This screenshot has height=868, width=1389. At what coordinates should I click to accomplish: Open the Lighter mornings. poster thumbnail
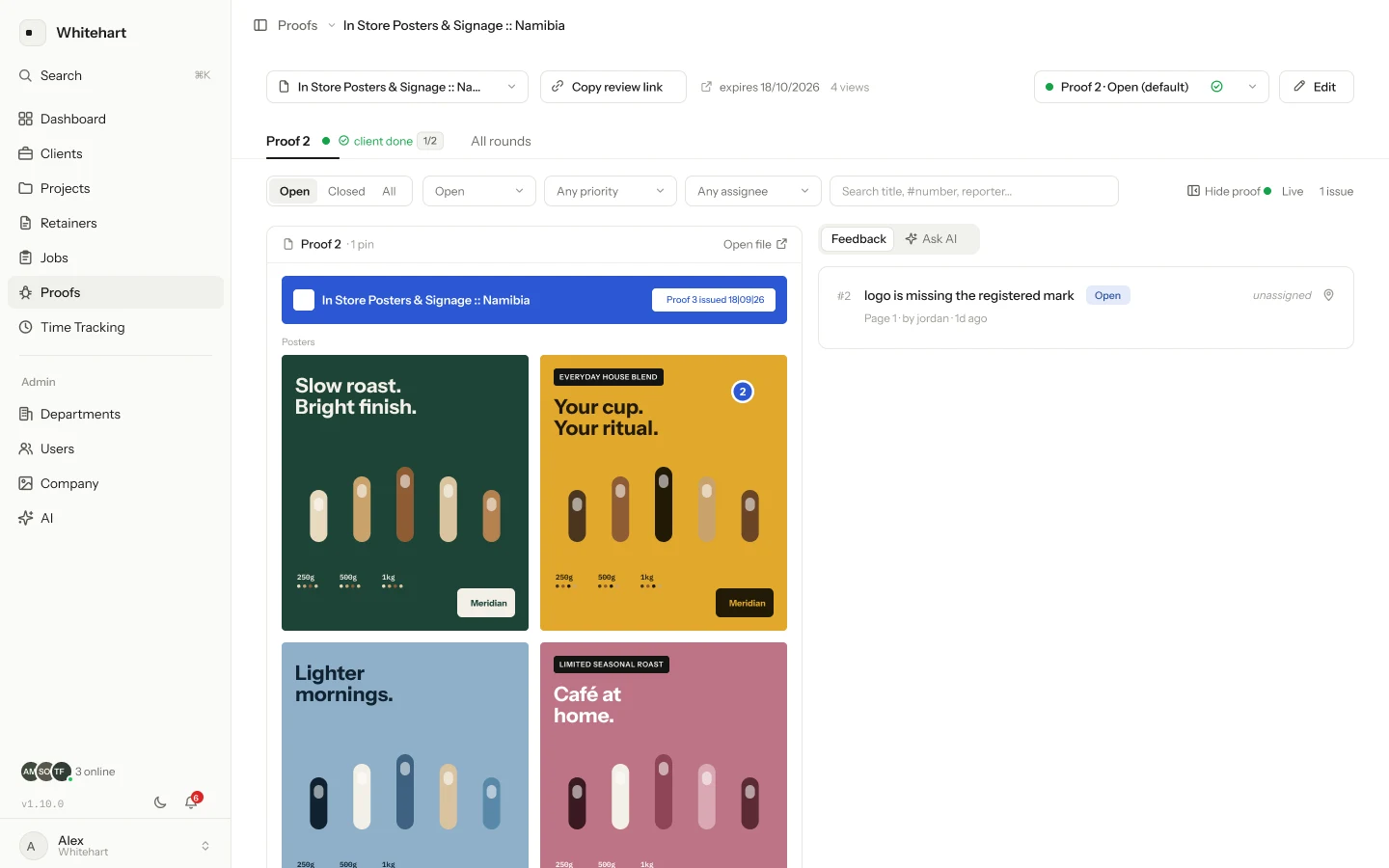405,755
